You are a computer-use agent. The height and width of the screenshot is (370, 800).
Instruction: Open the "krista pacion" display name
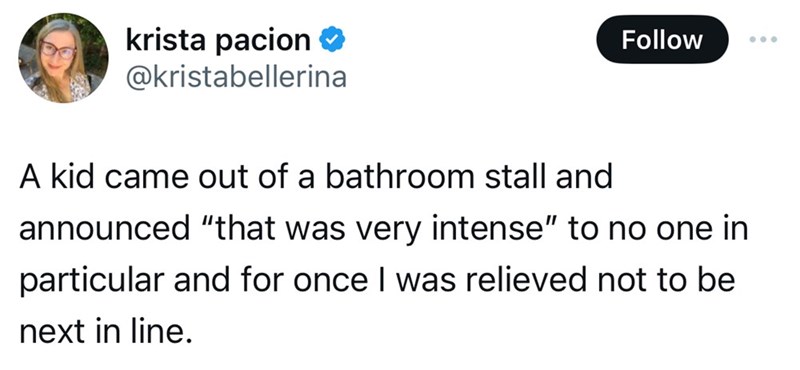[218, 41]
